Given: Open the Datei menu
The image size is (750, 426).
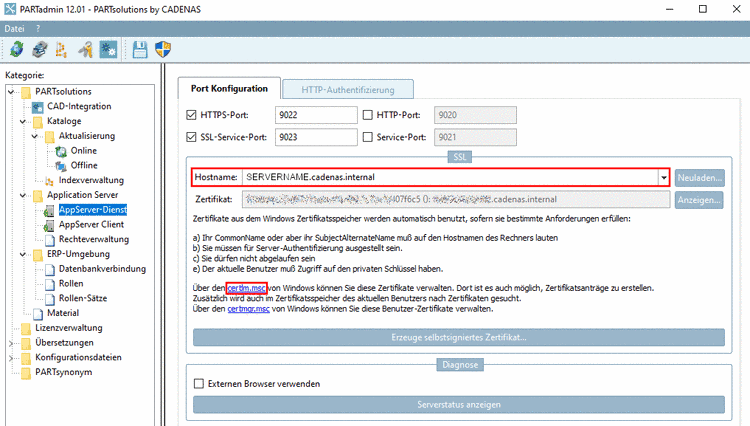Looking at the screenshot, I should pyautogui.click(x=14, y=29).
